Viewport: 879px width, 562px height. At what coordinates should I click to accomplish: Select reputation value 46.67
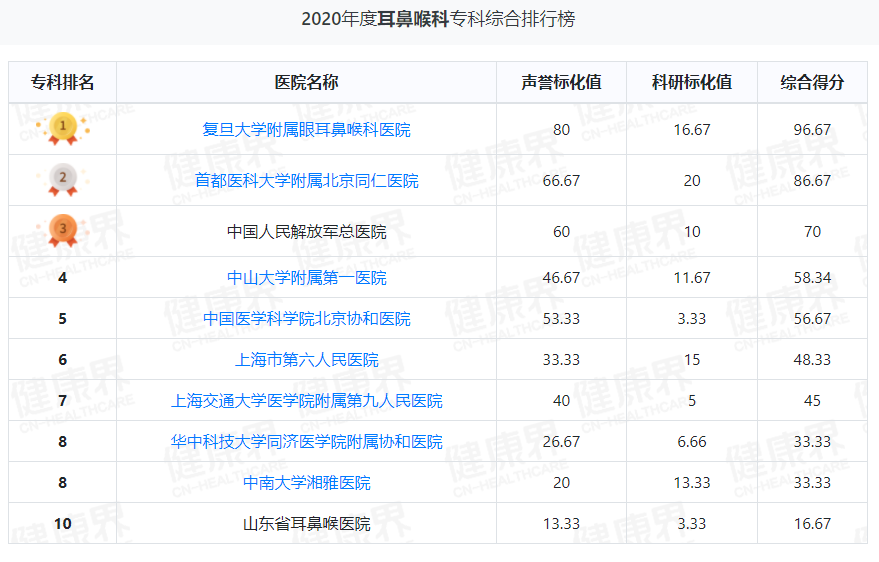[561, 277]
